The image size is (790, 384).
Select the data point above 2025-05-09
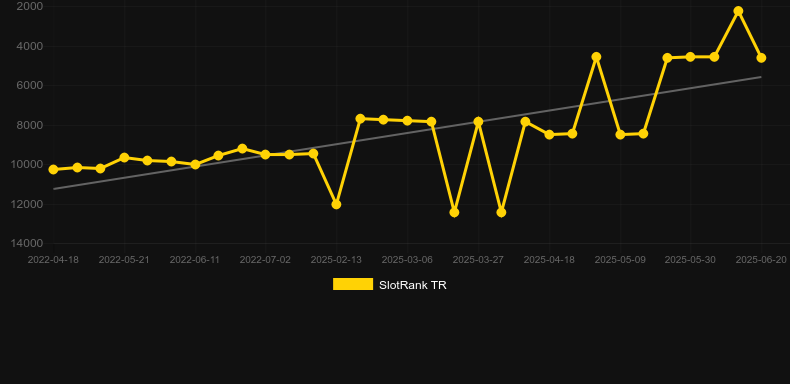pyautogui.click(x=620, y=135)
